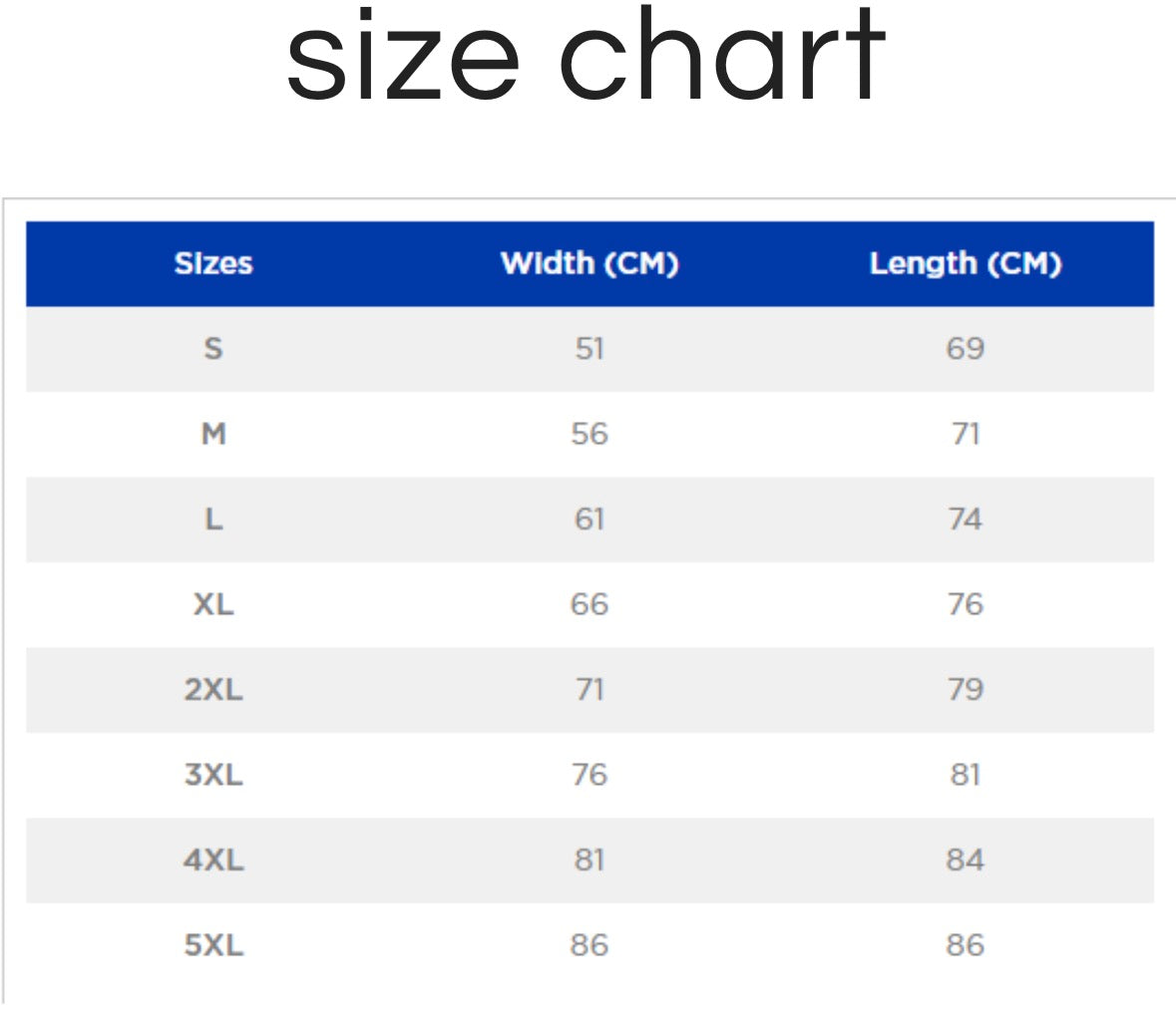
Task: Click the 2XL size label
Action: (x=213, y=689)
